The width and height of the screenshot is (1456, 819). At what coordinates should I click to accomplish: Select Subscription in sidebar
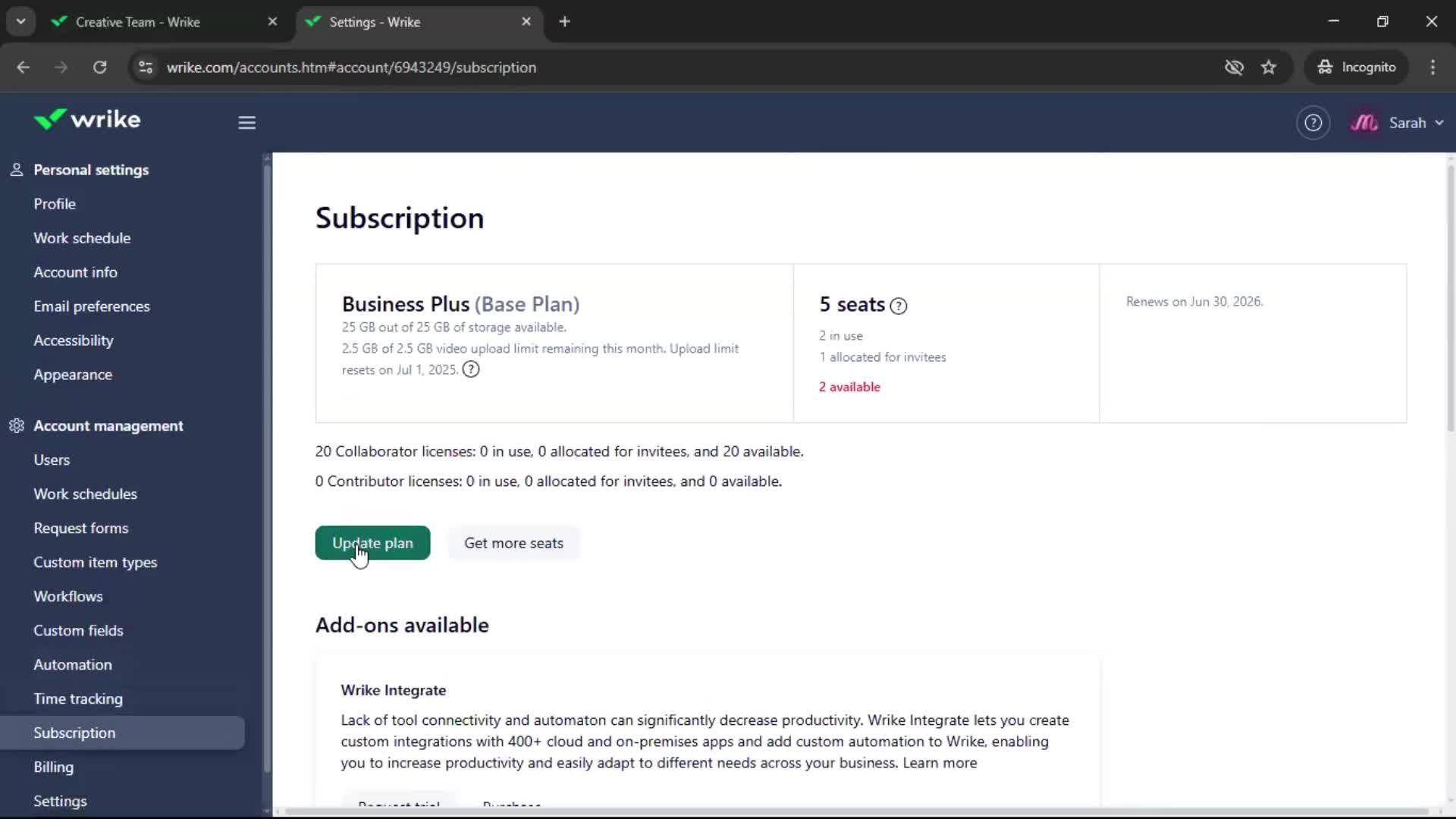point(122,733)
